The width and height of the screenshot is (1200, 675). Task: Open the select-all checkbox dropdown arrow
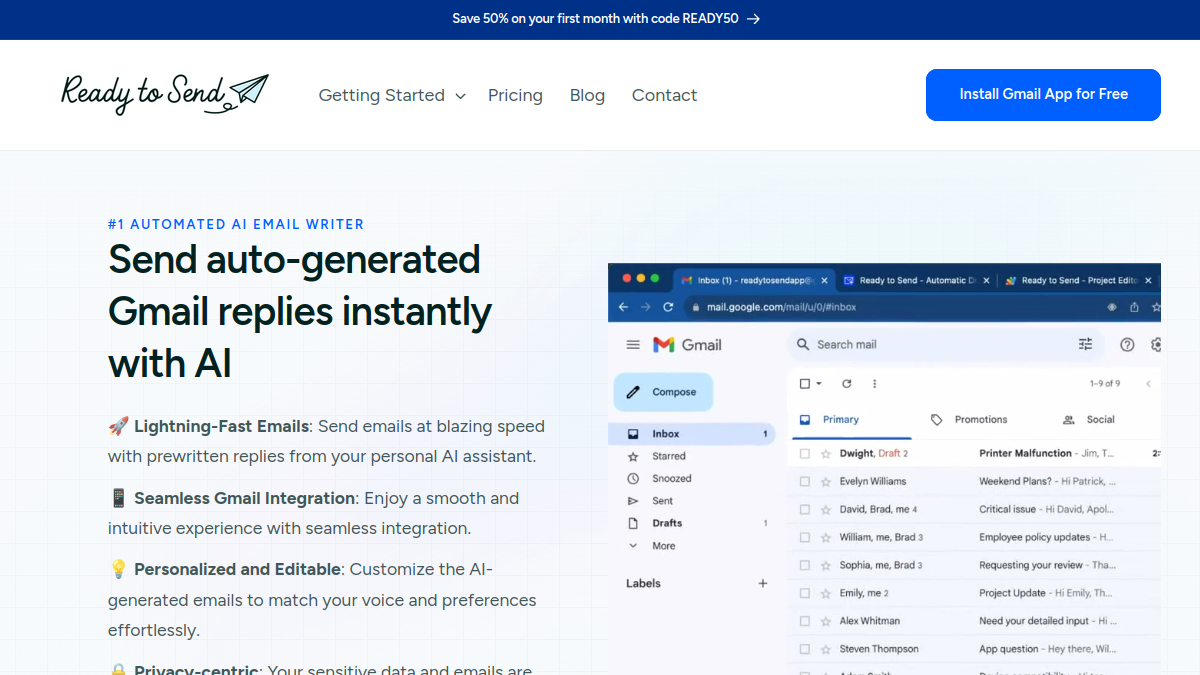[x=819, y=383]
